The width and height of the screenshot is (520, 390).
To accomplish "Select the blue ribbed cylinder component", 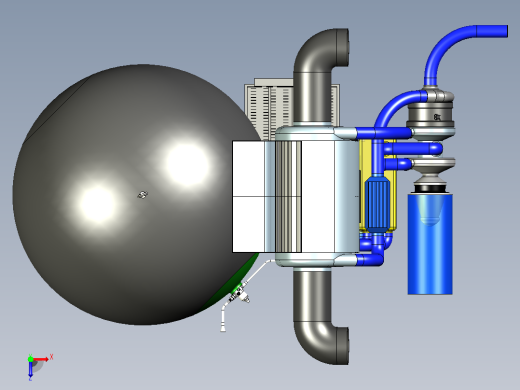I will click(377, 205).
